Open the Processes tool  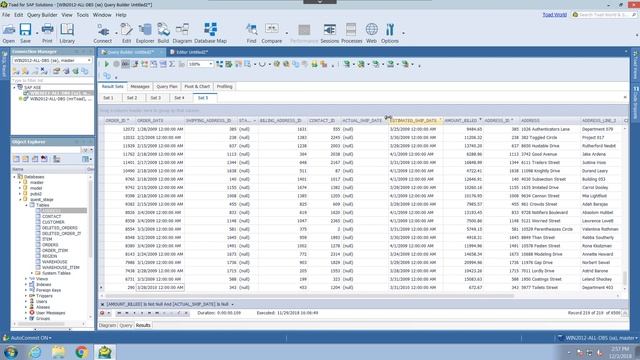coord(351,33)
